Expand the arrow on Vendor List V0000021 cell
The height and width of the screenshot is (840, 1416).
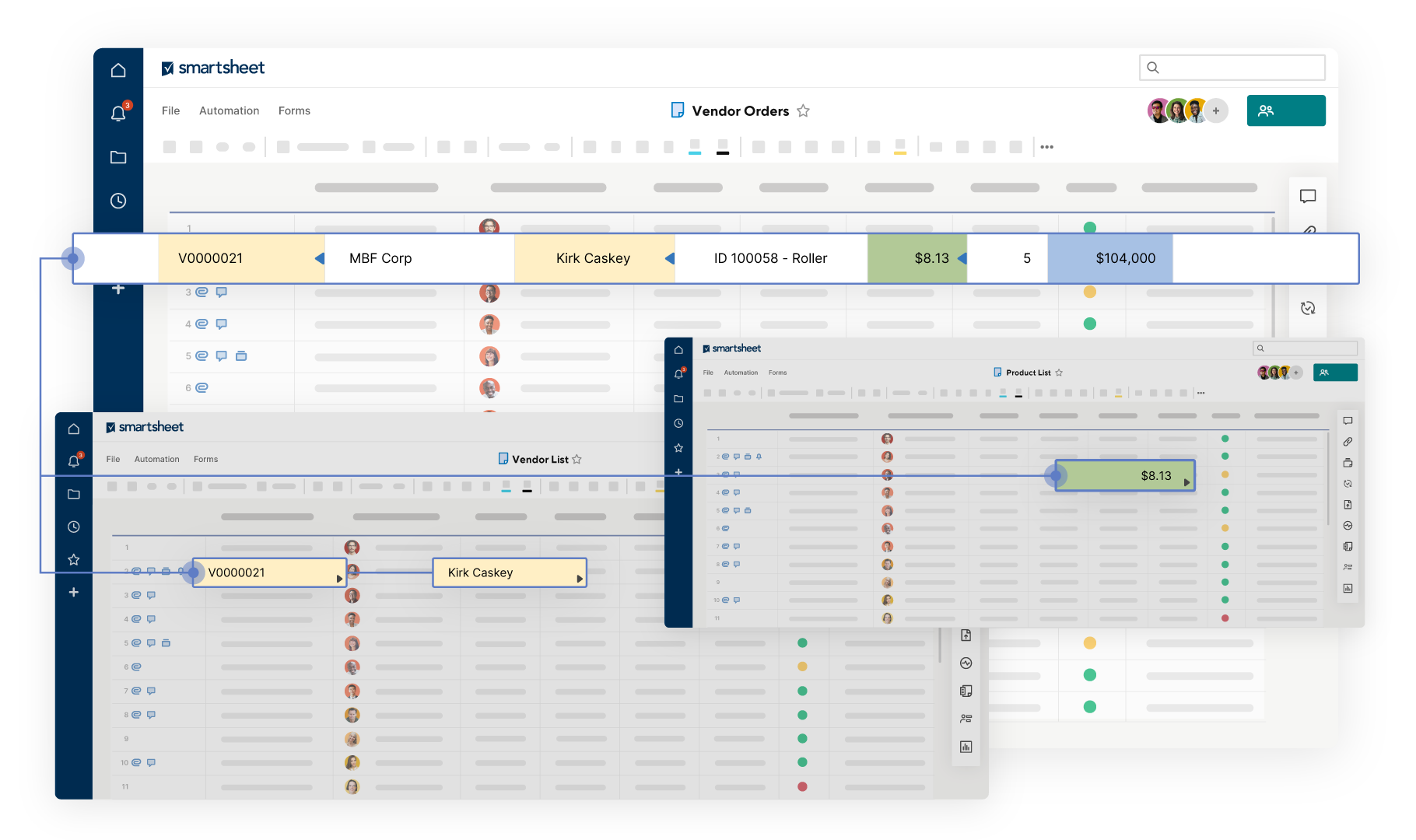(x=339, y=579)
